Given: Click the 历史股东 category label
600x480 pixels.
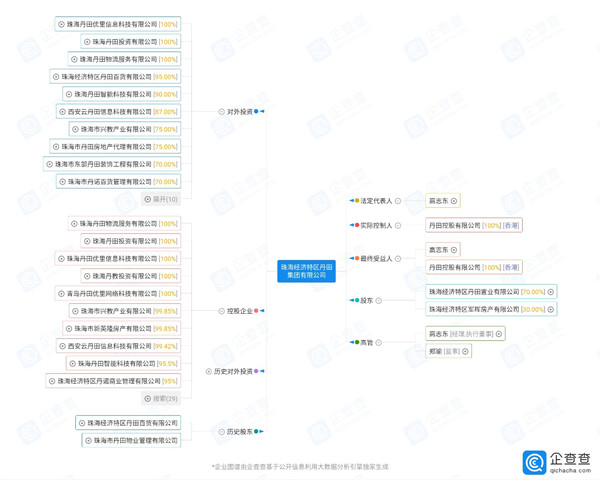Looking at the screenshot, I should (x=240, y=432).
